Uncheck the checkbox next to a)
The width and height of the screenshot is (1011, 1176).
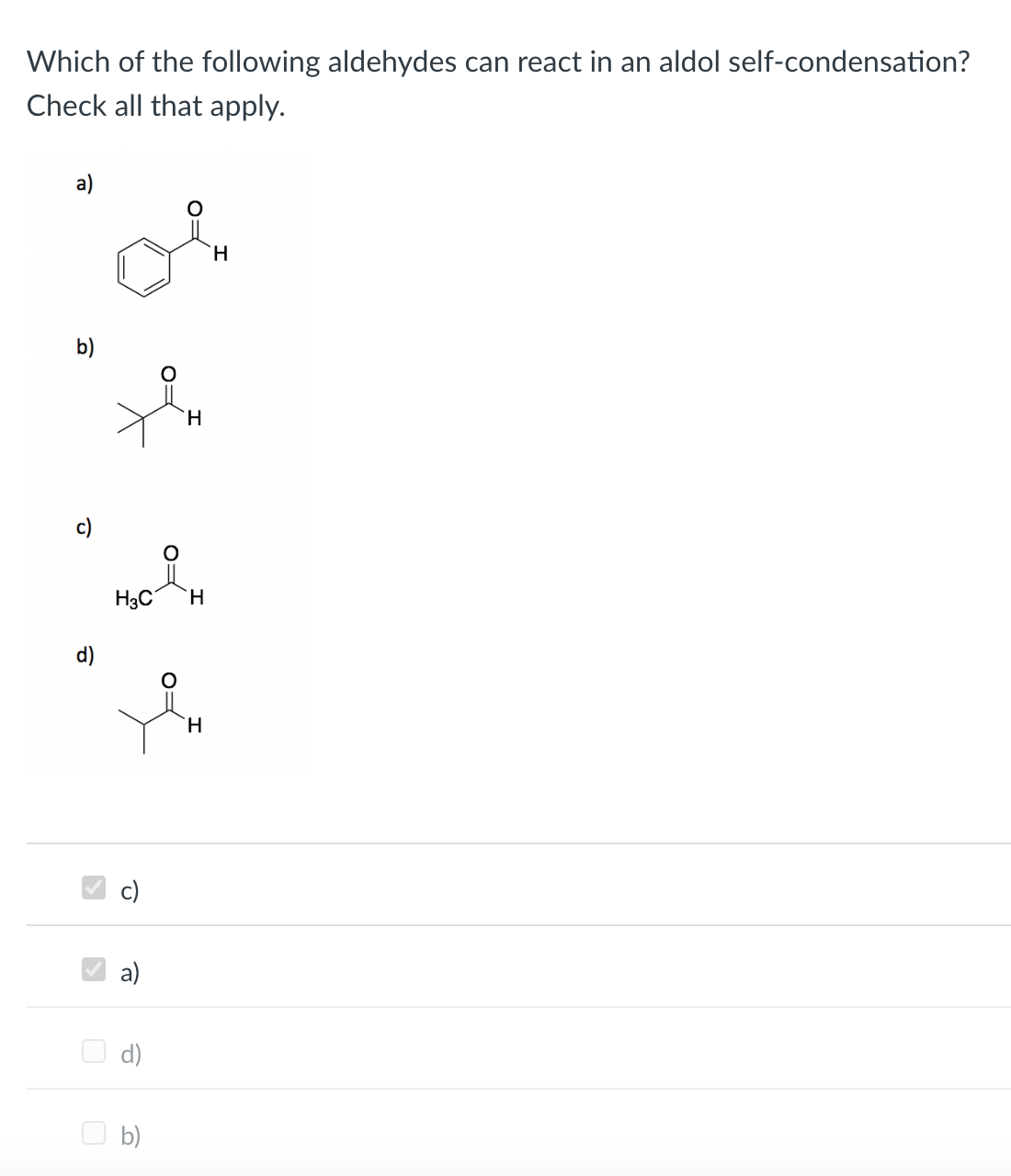point(92,967)
